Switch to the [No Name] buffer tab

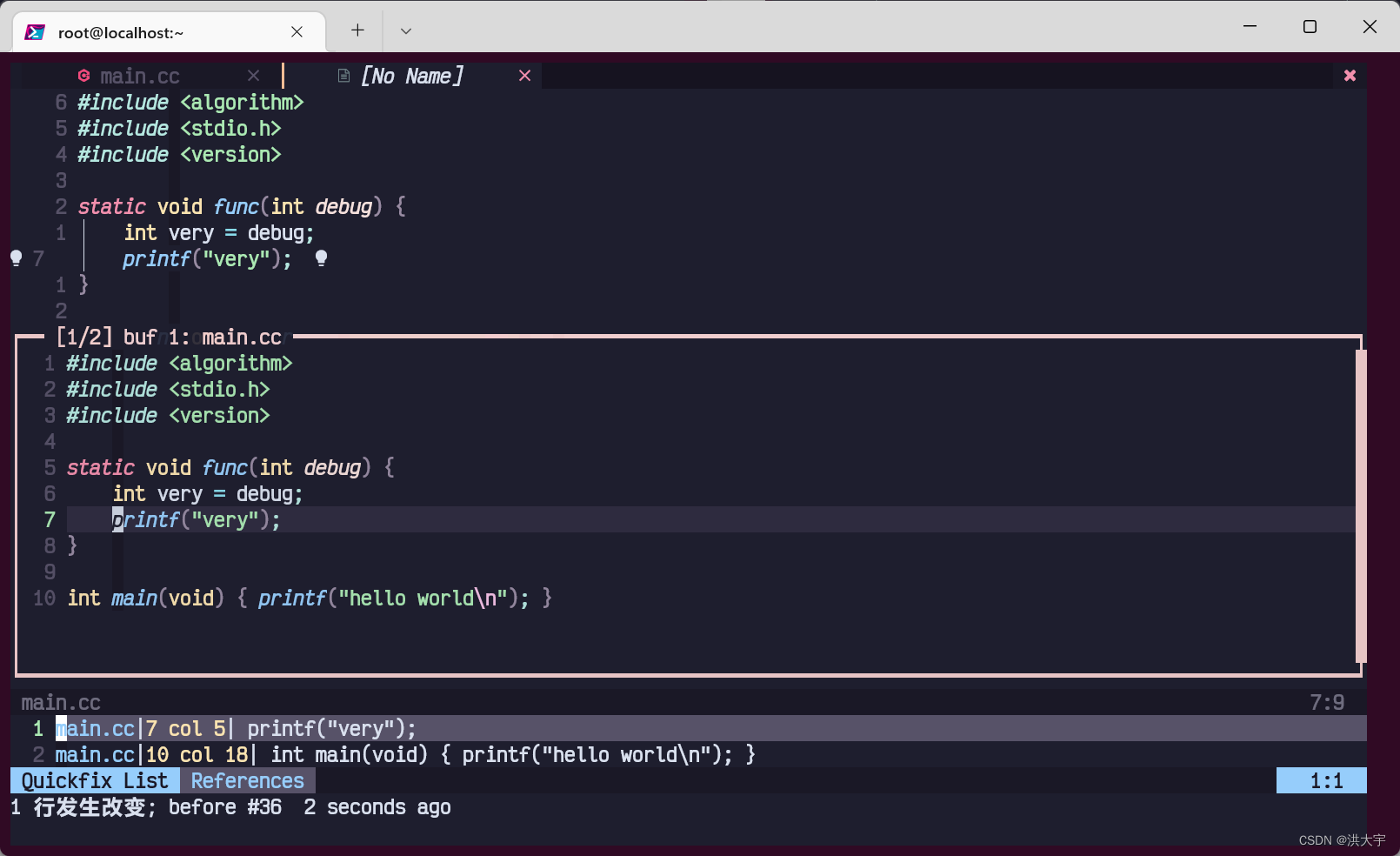click(x=412, y=77)
